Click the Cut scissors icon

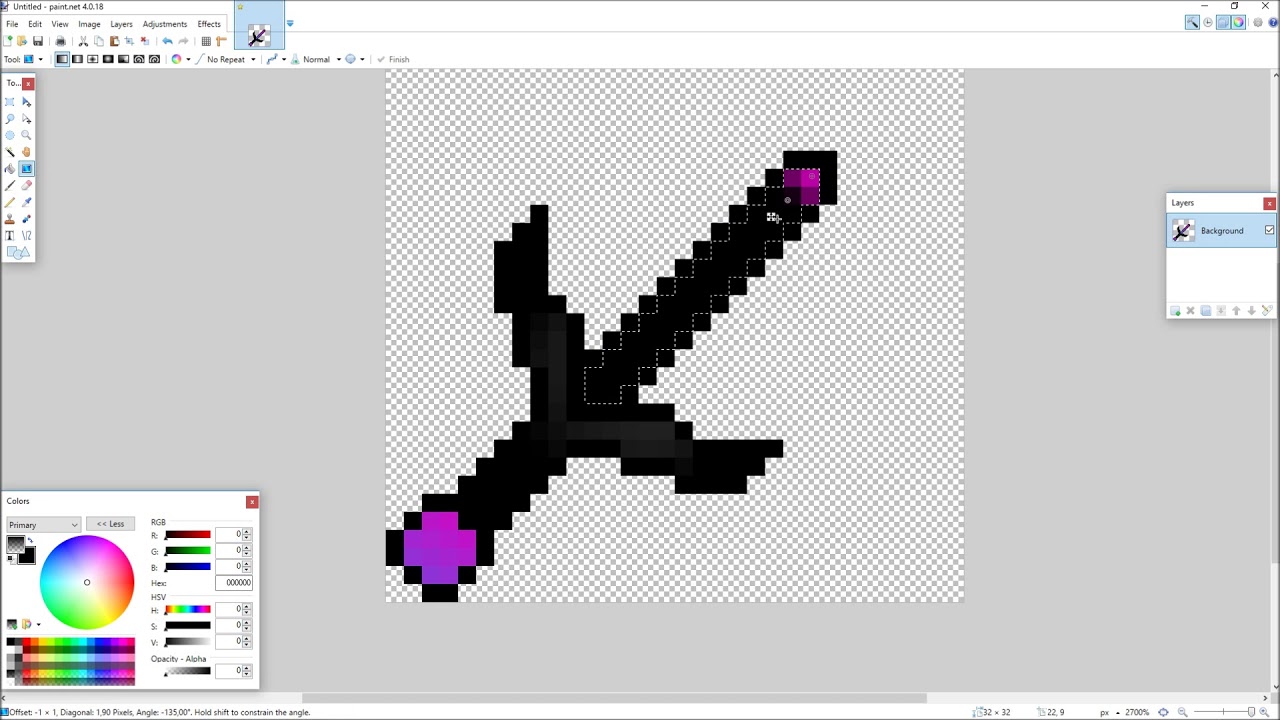pos(83,41)
